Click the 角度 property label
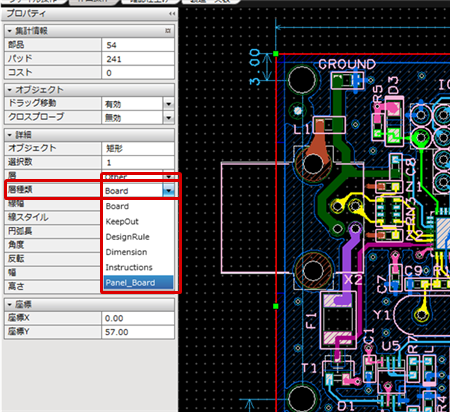This screenshot has width=450, height=412. 16,245
